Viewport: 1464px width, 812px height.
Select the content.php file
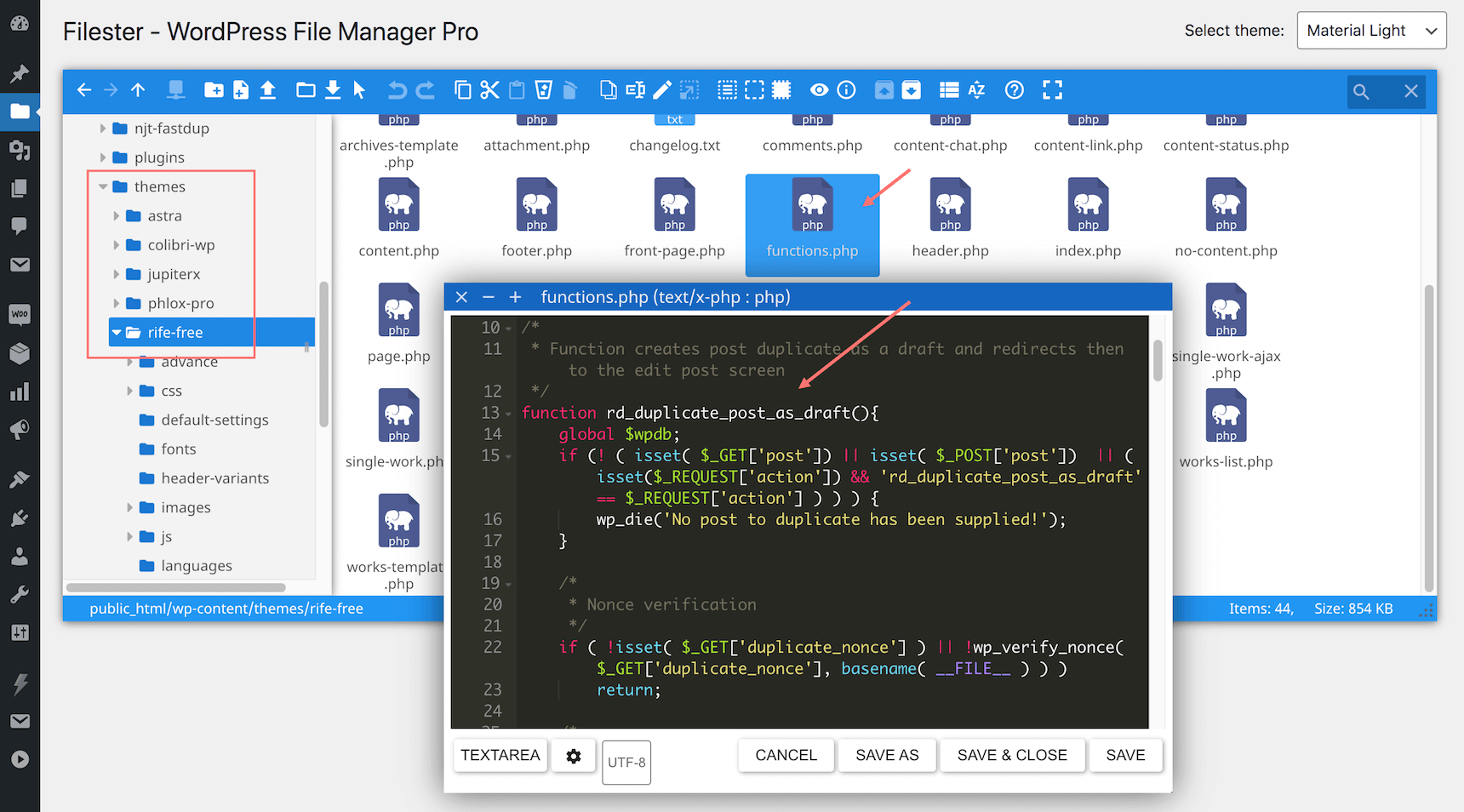pos(399,219)
